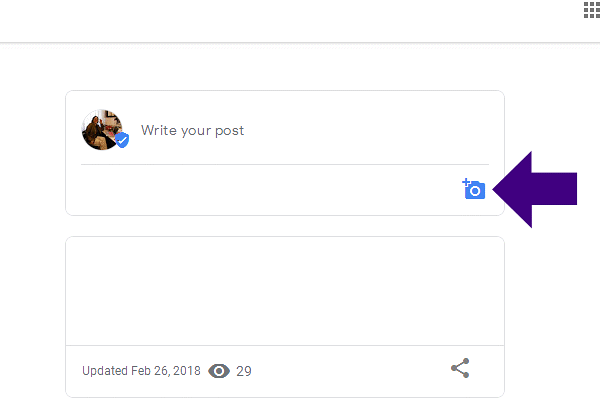The image size is (600, 400).
Task: Share the post using share icon
Action: pyautogui.click(x=460, y=368)
